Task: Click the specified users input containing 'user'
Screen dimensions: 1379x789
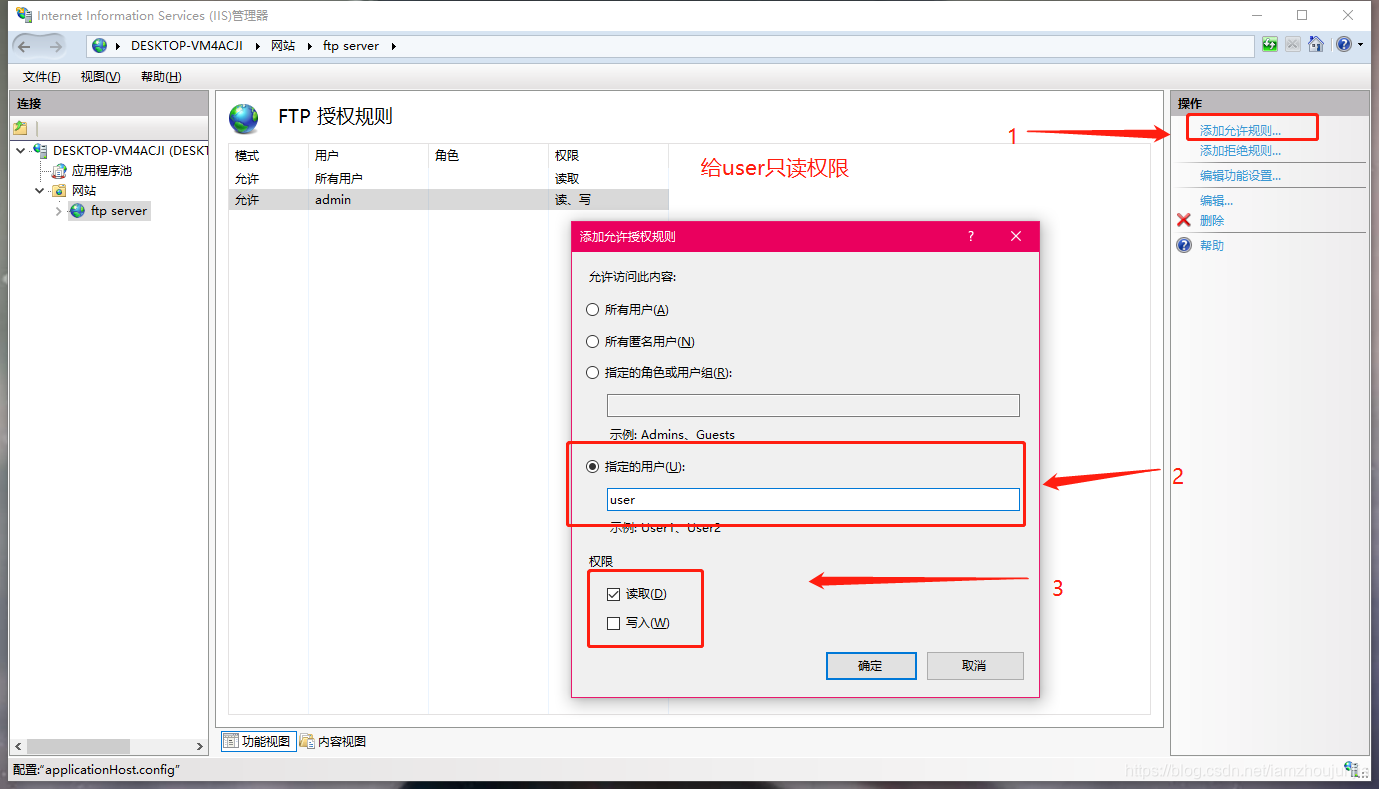Action: tap(813, 500)
